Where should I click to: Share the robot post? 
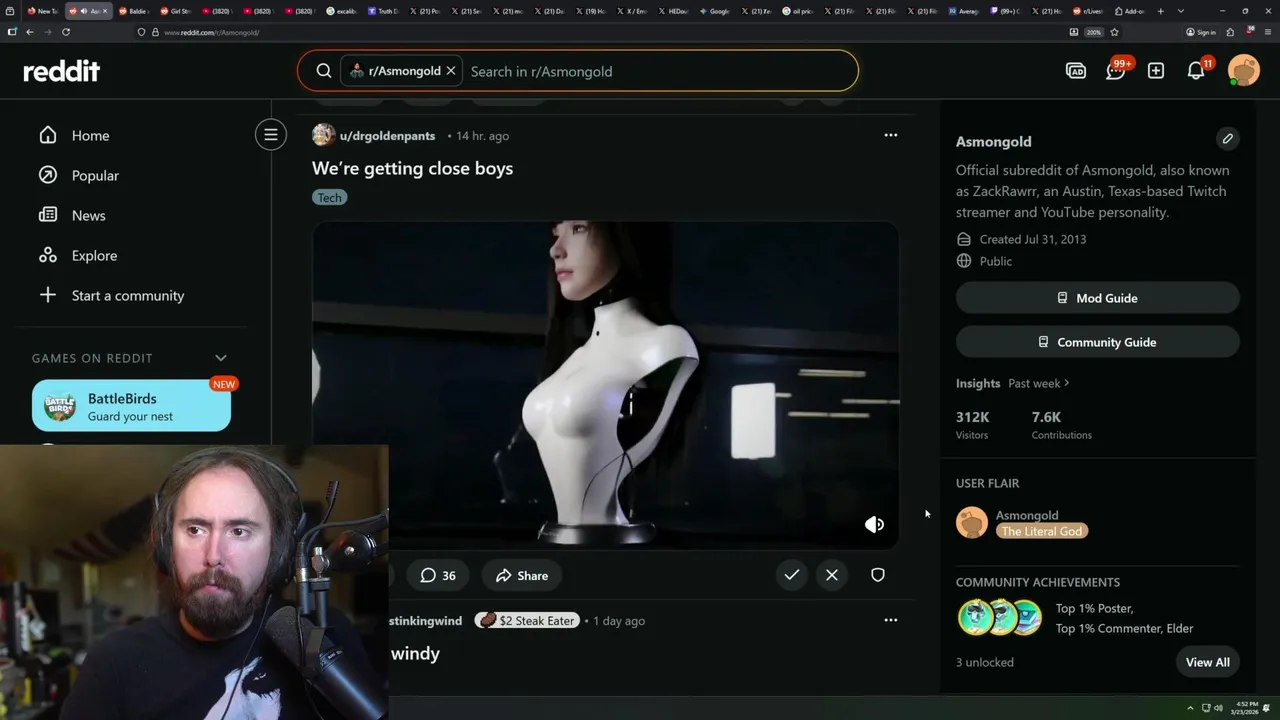coord(522,575)
